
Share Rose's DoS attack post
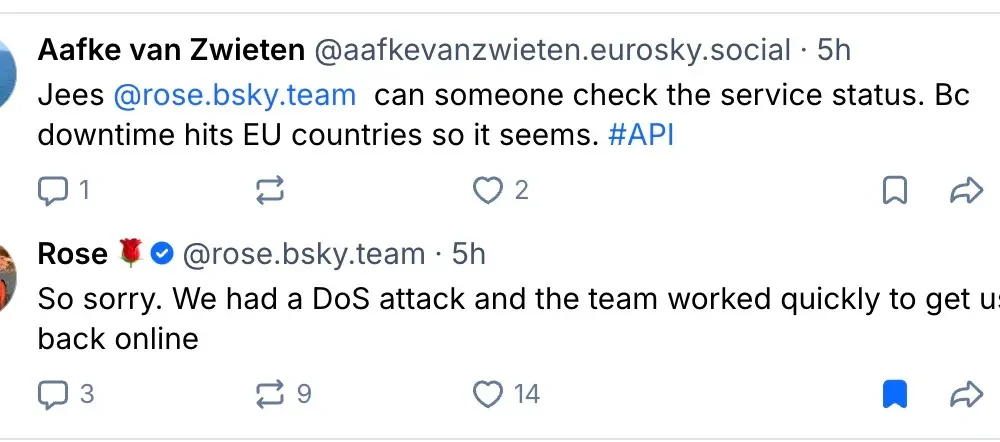[966, 395]
